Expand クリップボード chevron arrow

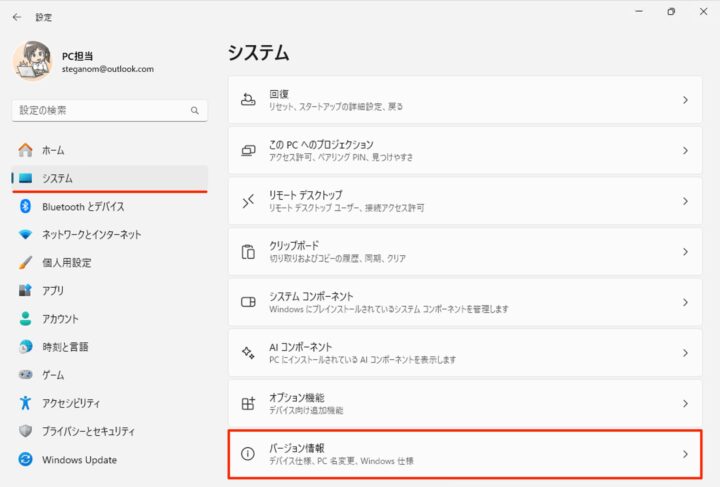point(685,252)
